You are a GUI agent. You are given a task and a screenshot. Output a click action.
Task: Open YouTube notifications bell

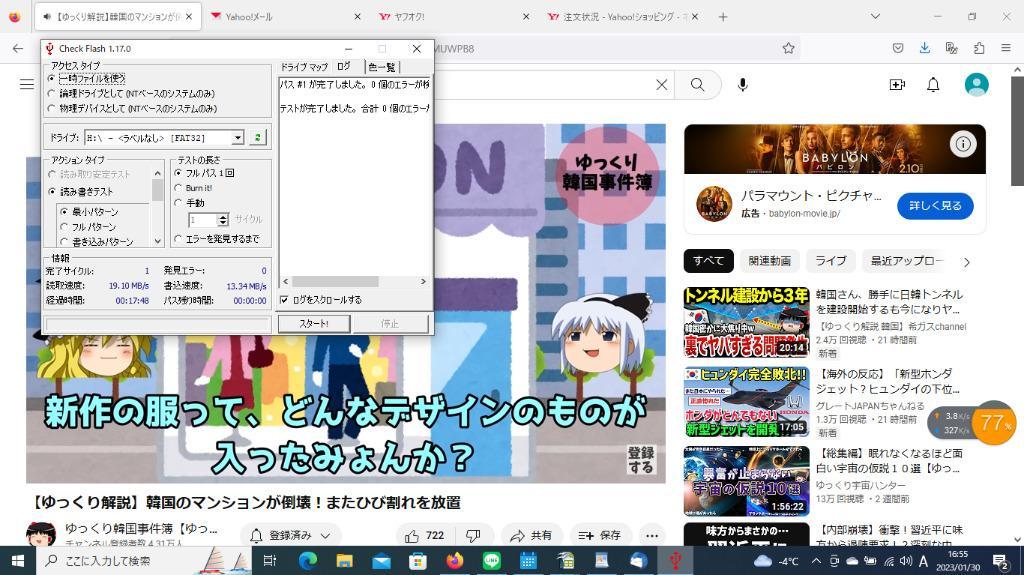[933, 85]
